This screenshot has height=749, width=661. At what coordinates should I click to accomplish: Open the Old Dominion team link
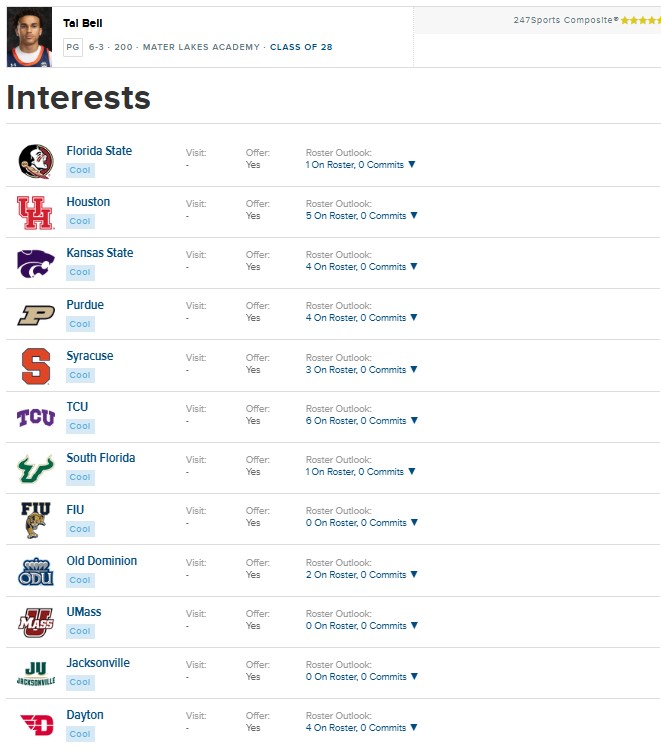click(101, 561)
